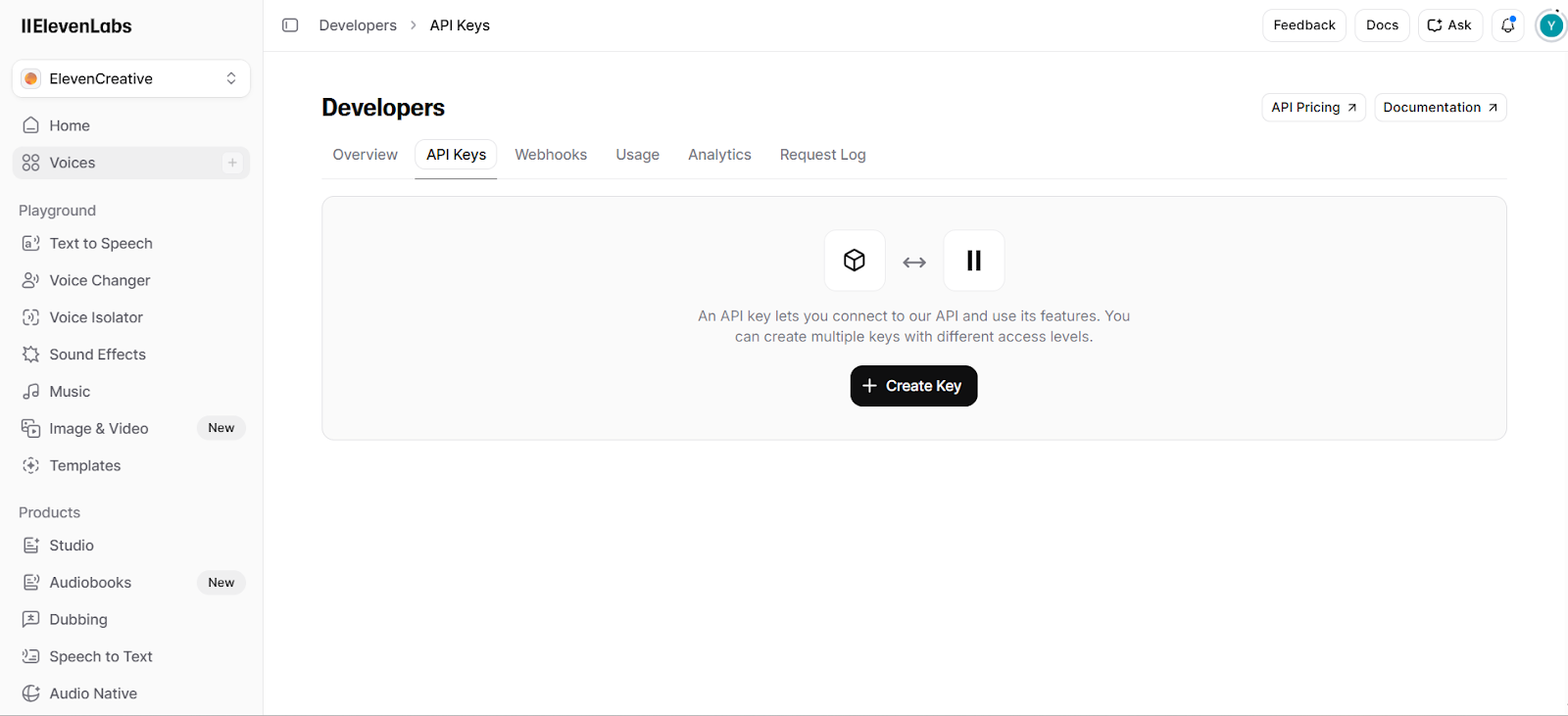
Task: Click Developers in the breadcrumb
Action: point(358,25)
